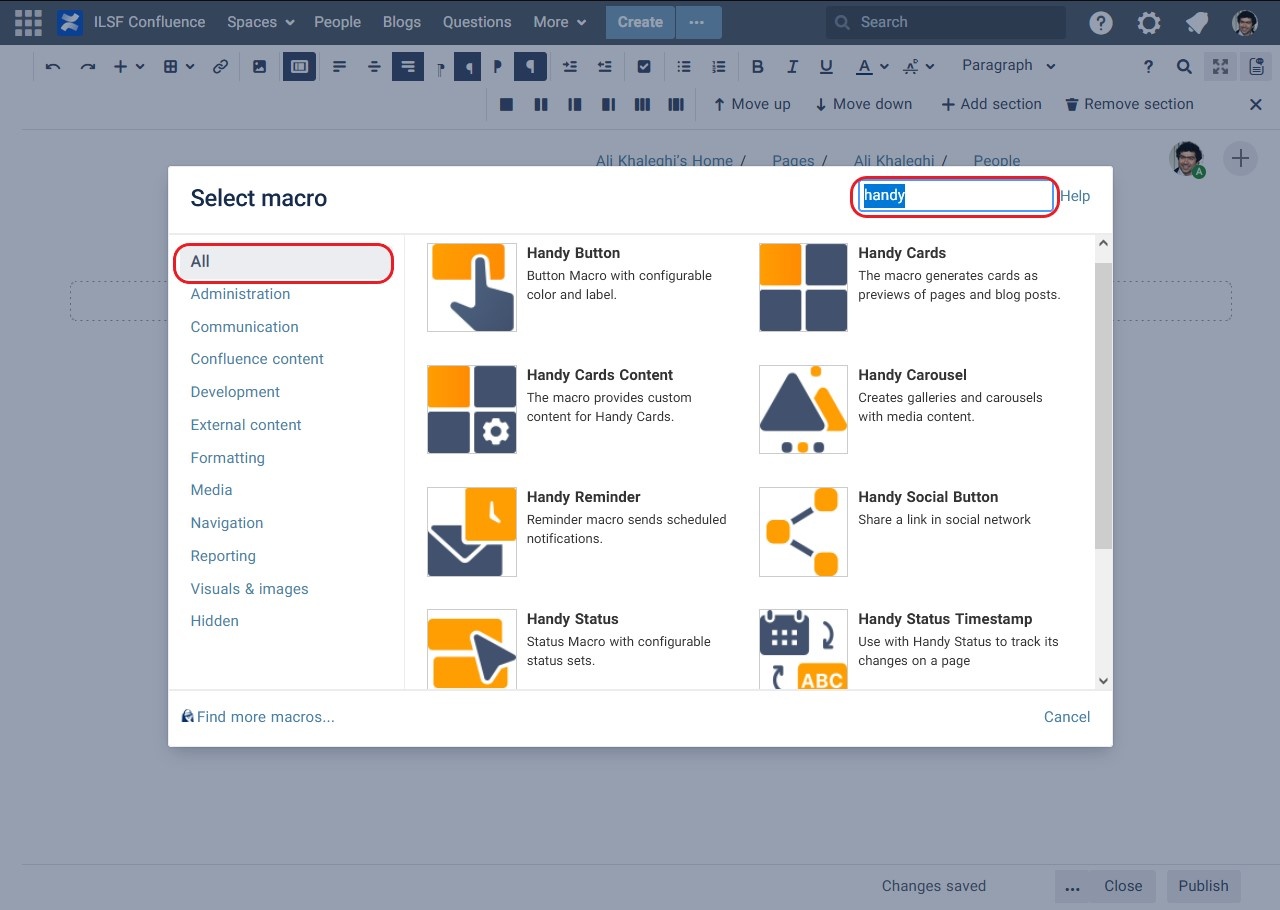
Task: Open the settings gear in header
Action: coord(1149,22)
